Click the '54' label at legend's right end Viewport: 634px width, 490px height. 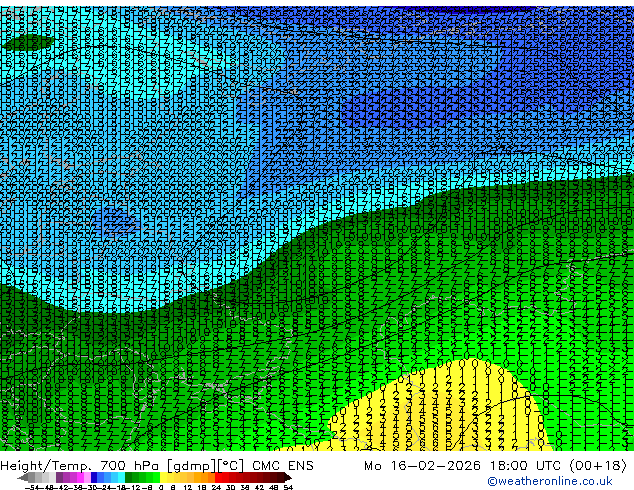click(x=288, y=487)
